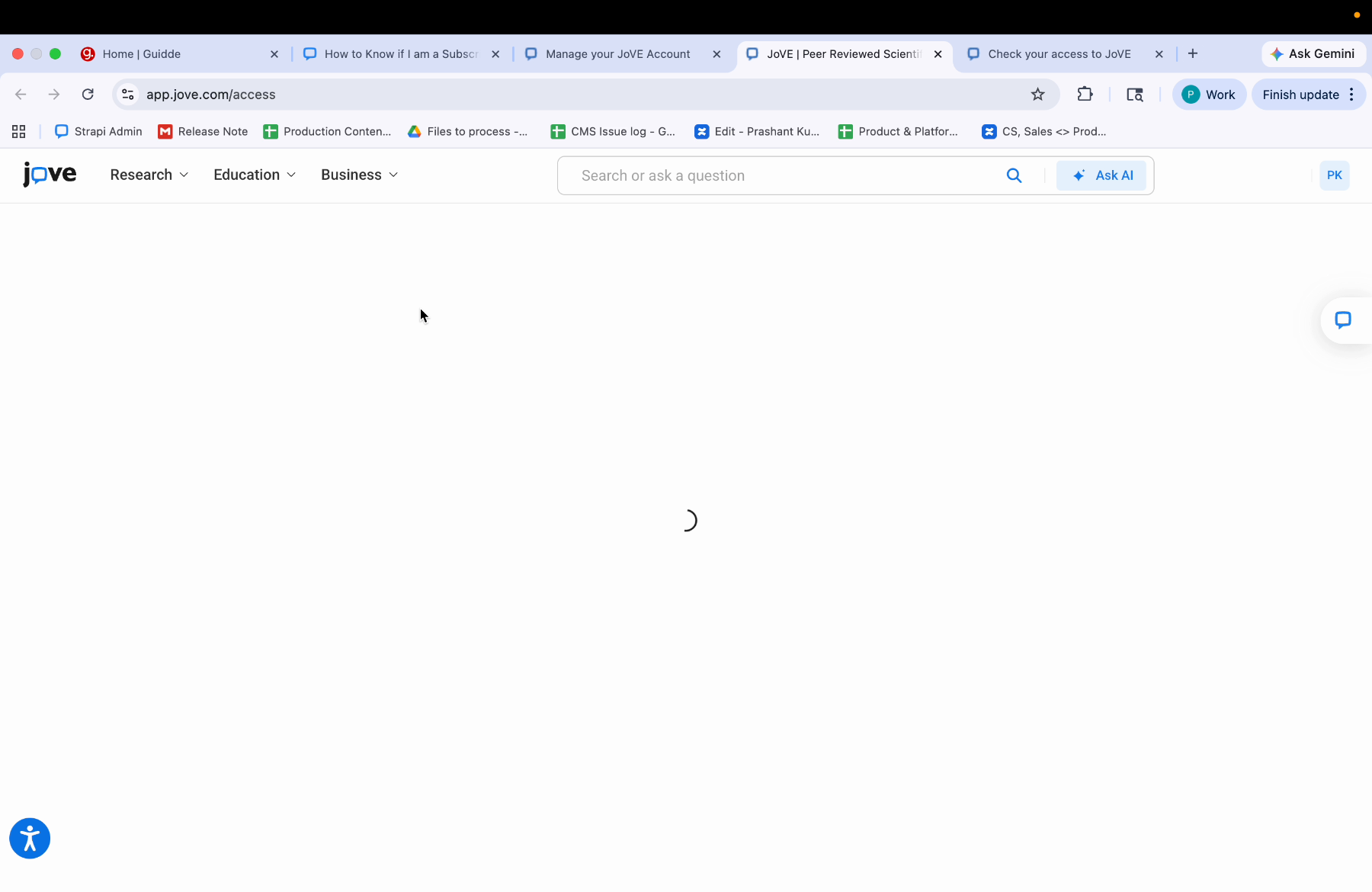Open the chat widget bubble
This screenshot has height=892, width=1372.
pyautogui.click(x=1345, y=320)
